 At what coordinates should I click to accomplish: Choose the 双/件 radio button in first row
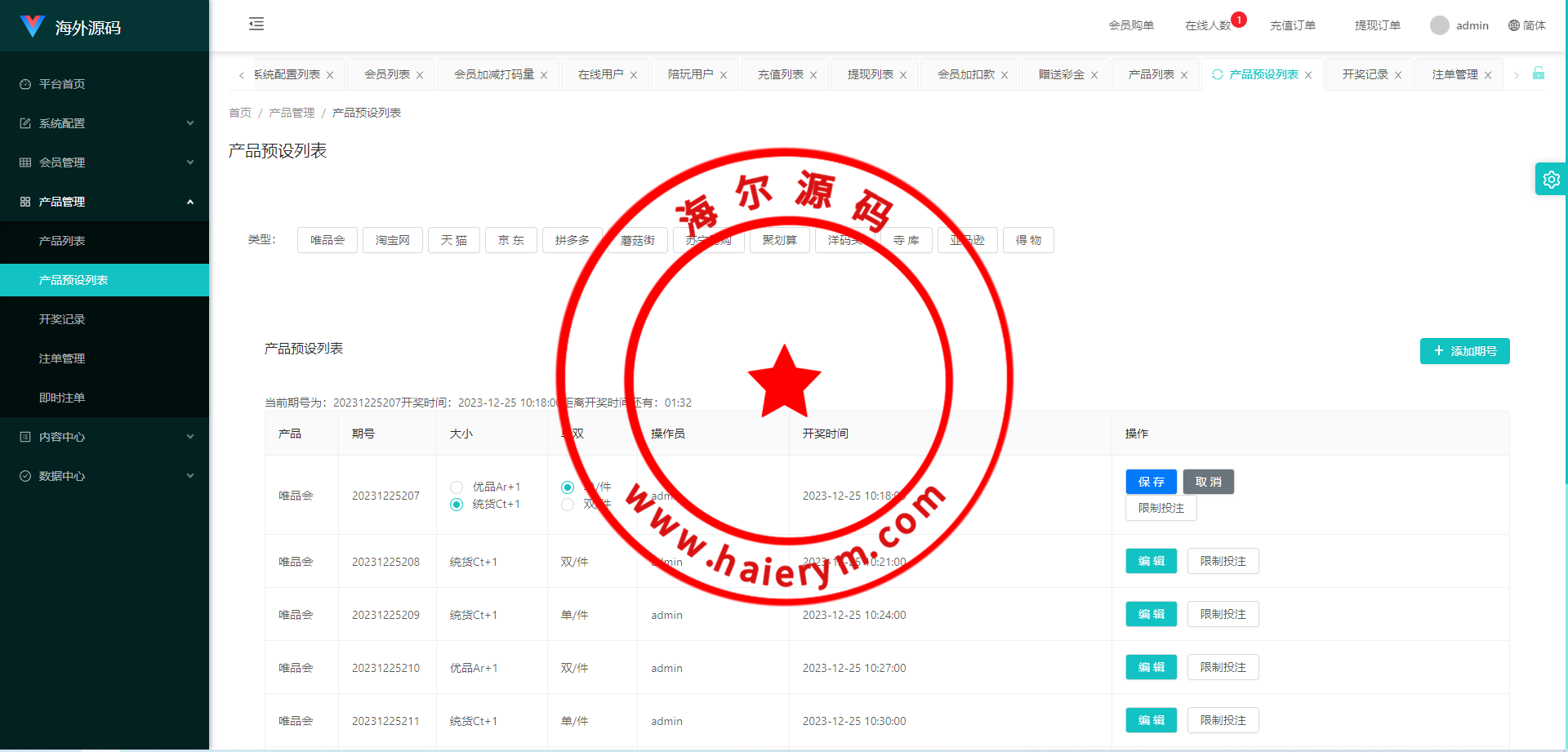click(x=568, y=505)
